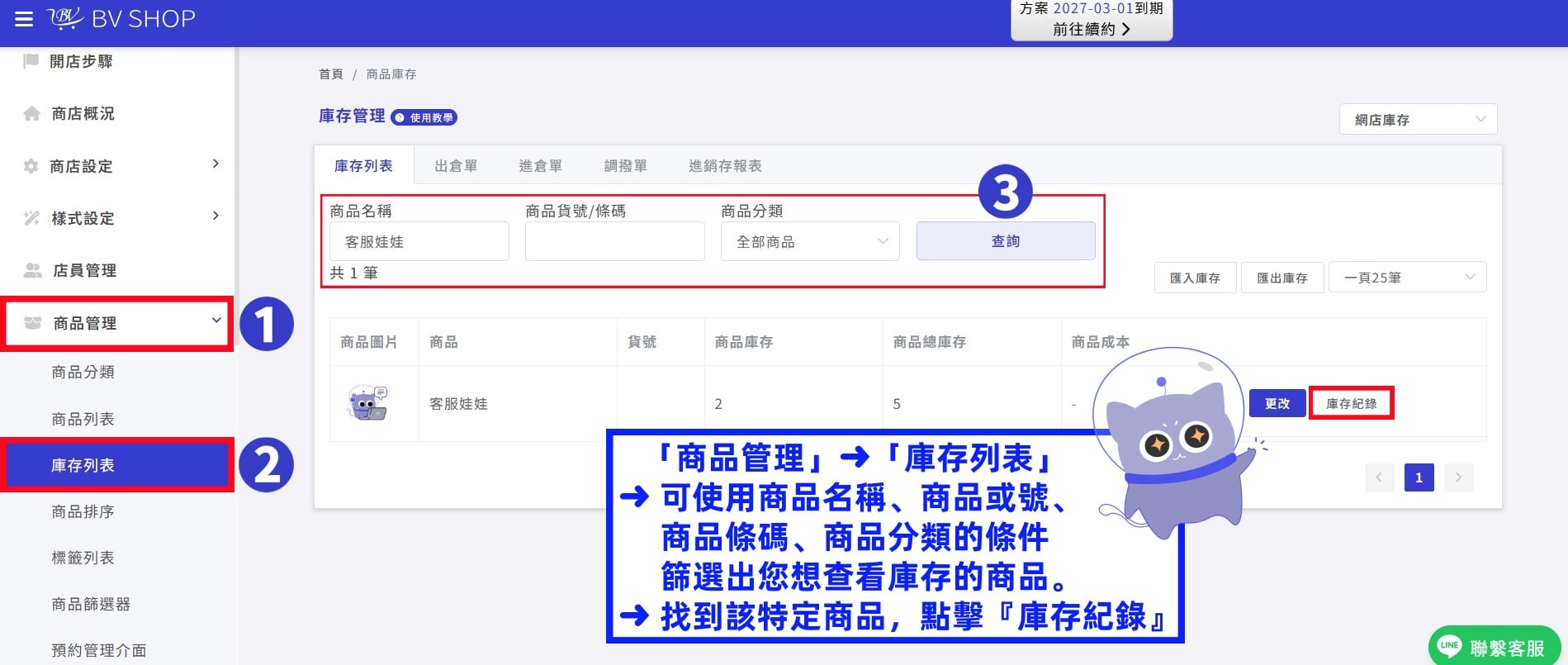
Task: Open the 使用教學 help badge
Action: 424,117
